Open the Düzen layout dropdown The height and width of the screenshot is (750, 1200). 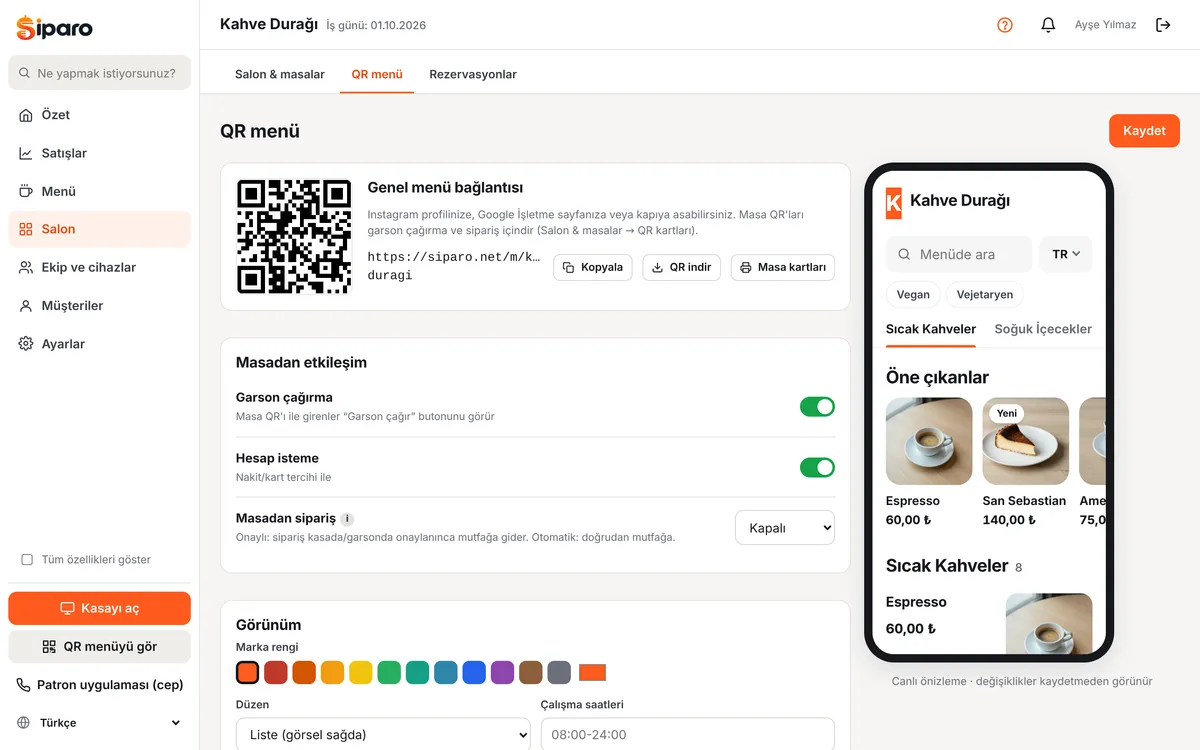(383, 735)
